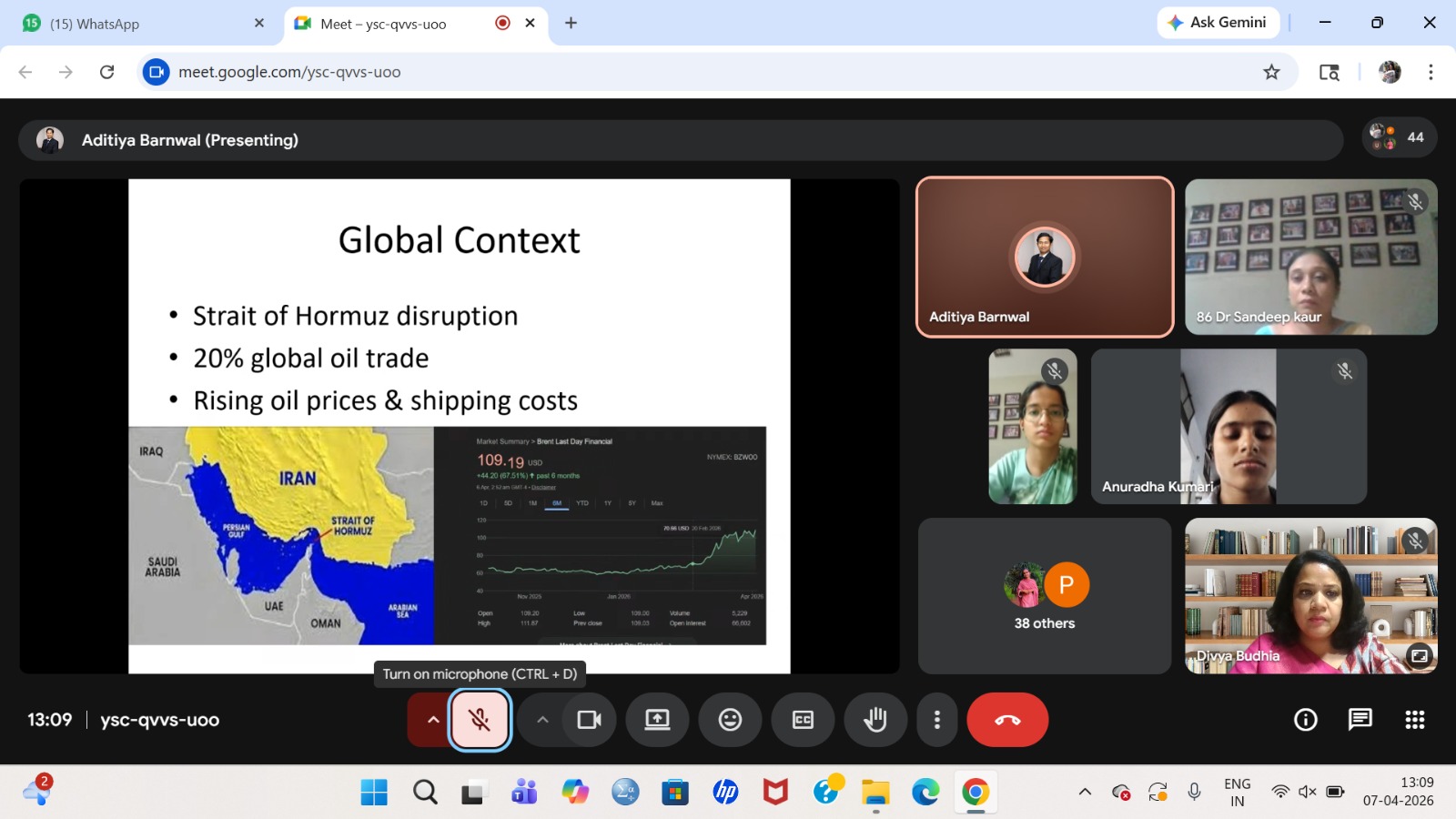Expand audio settings arrow beside microphone
This screenshot has height=819, width=1456.
click(x=433, y=720)
